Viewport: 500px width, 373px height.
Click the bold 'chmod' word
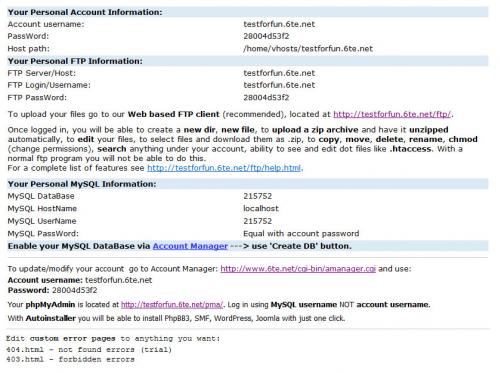(463, 139)
